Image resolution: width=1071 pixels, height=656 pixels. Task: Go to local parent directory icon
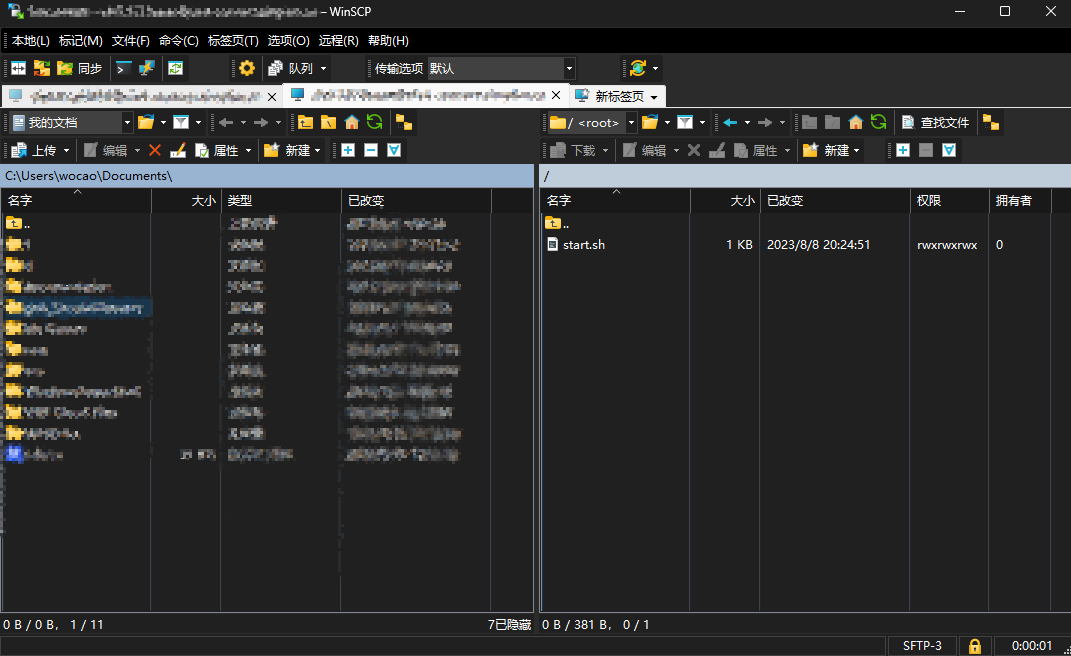[x=305, y=122]
